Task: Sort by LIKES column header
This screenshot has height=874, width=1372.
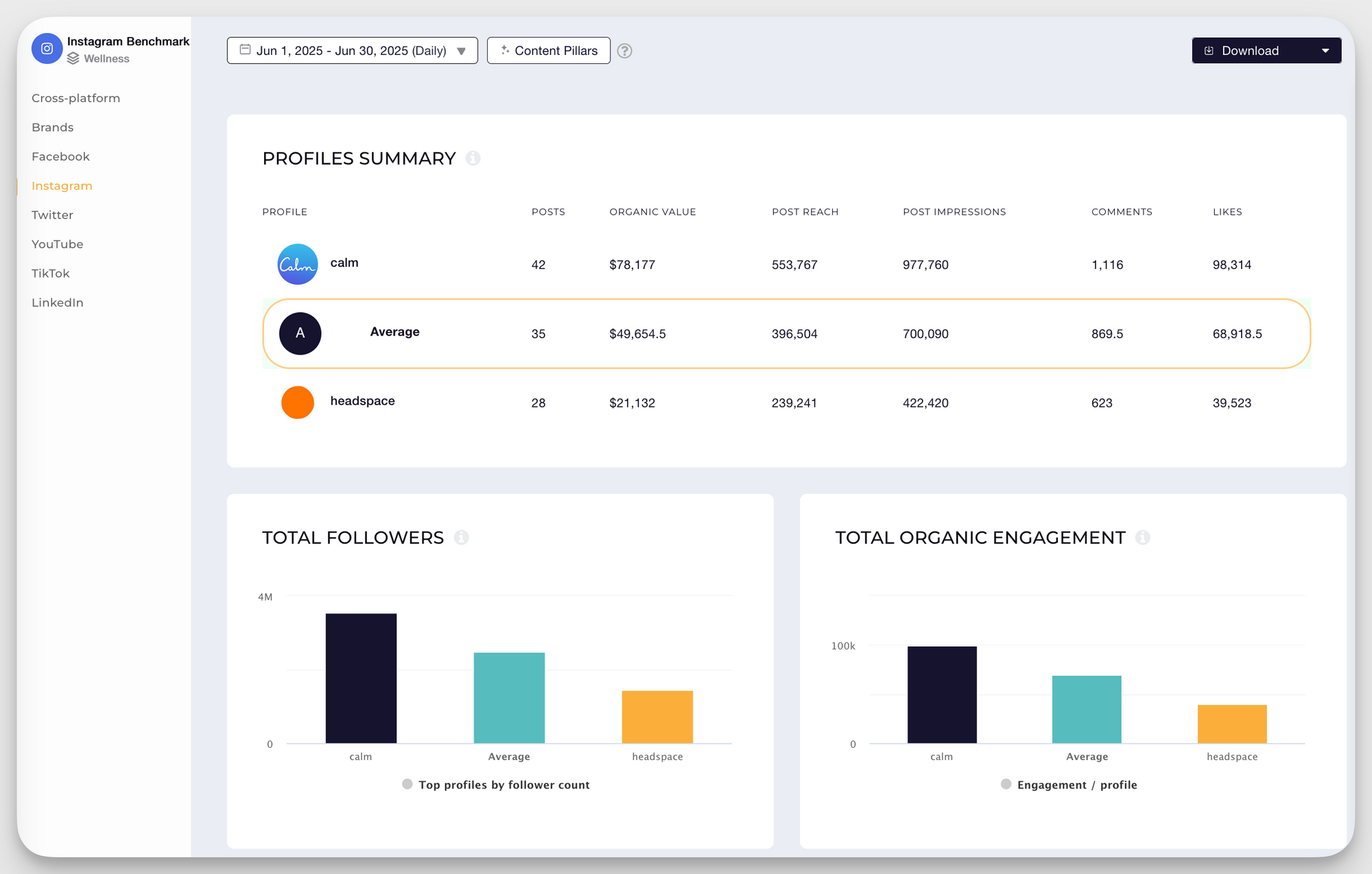Action: [x=1227, y=212]
